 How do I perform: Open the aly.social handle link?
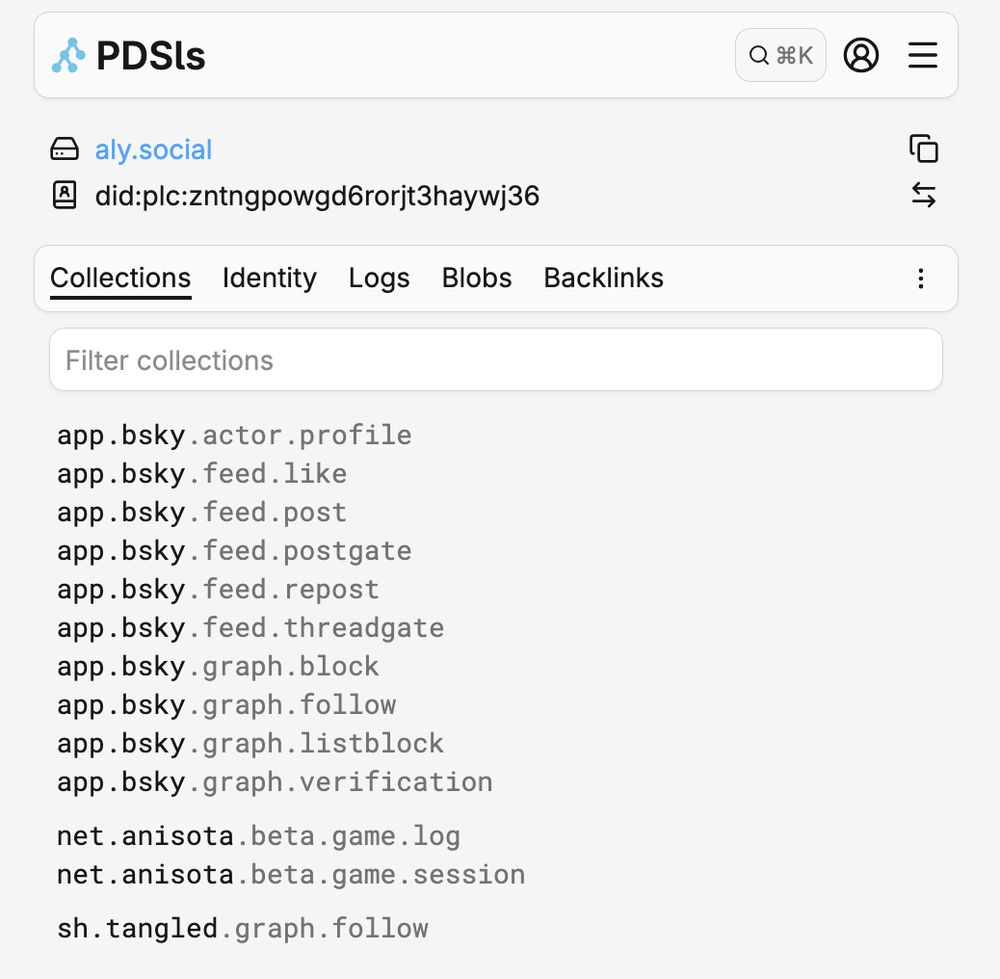(154, 150)
